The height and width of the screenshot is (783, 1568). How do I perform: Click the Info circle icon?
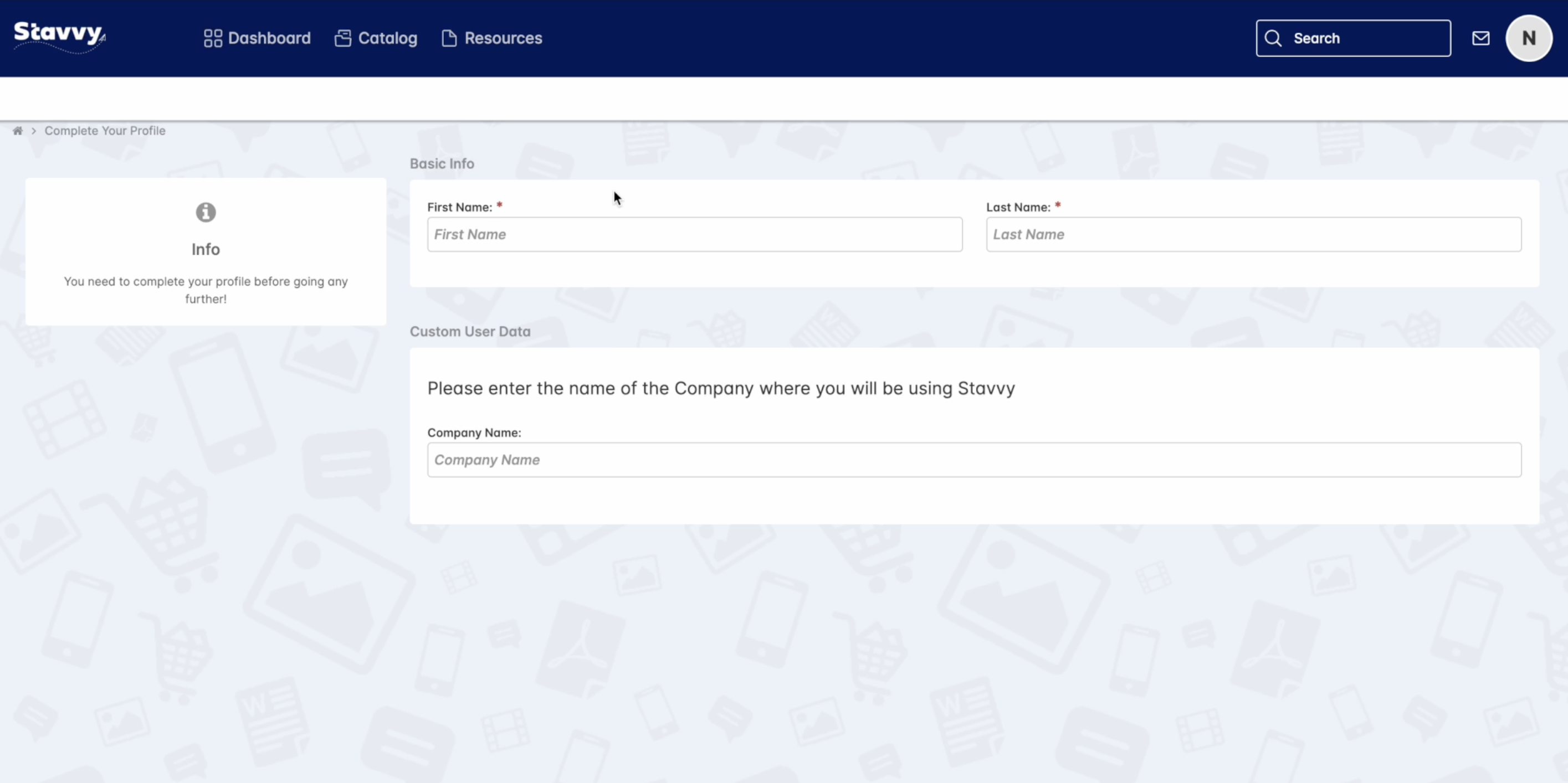[x=206, y=212]
